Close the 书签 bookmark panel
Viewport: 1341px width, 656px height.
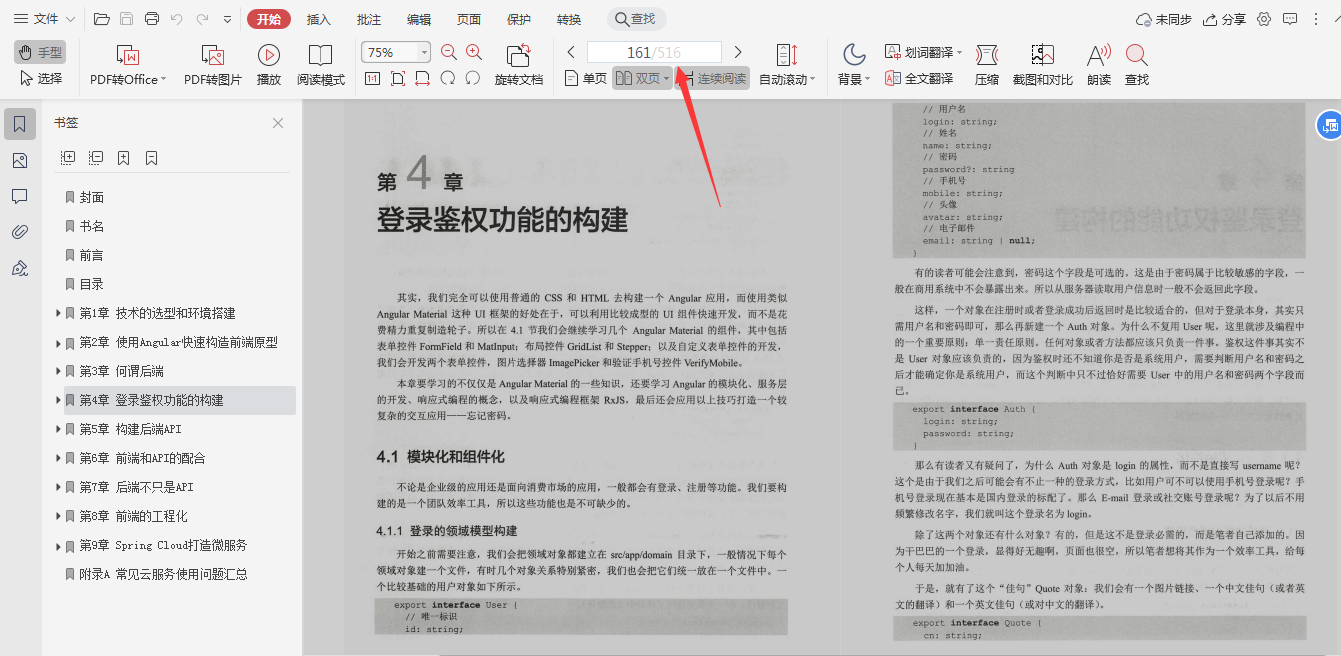pos(278,123)
